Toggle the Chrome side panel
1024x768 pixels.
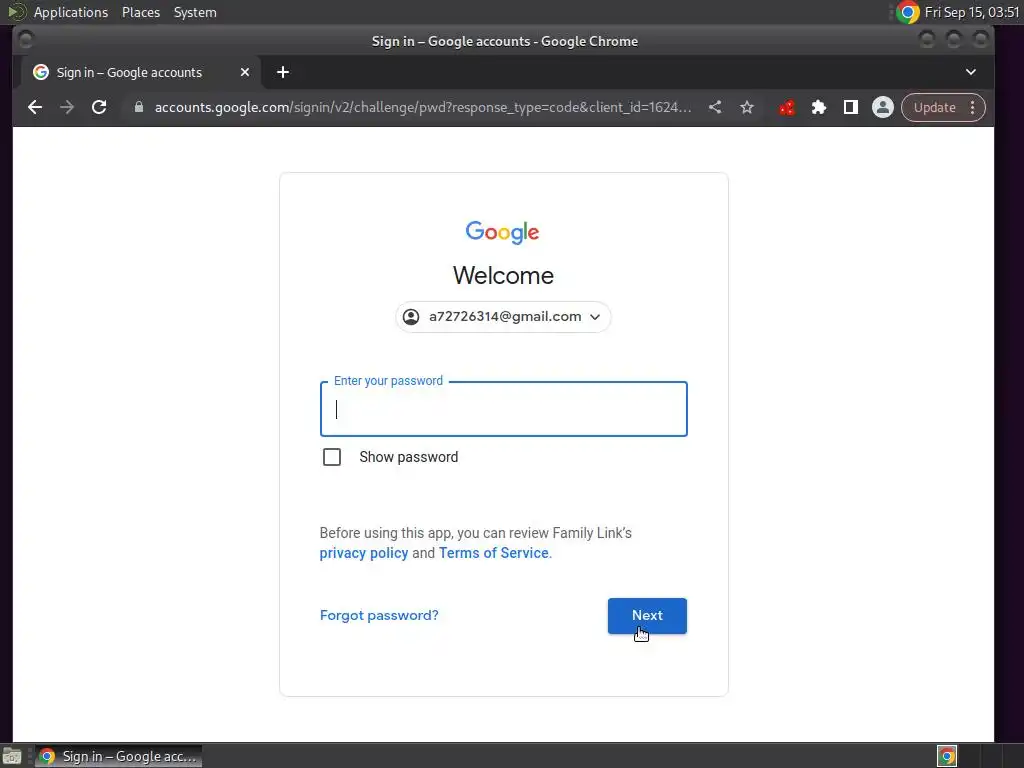pyautogui.click(x=851, y=107)
